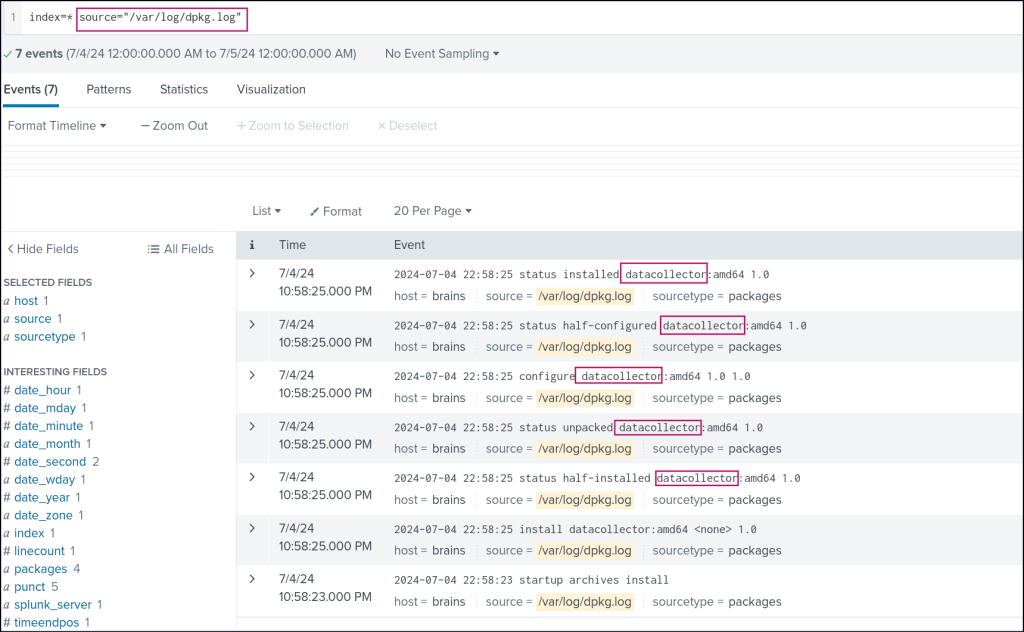Click the Zoom Out timeline button
The image size is (1024, 632).
[174, 126]
